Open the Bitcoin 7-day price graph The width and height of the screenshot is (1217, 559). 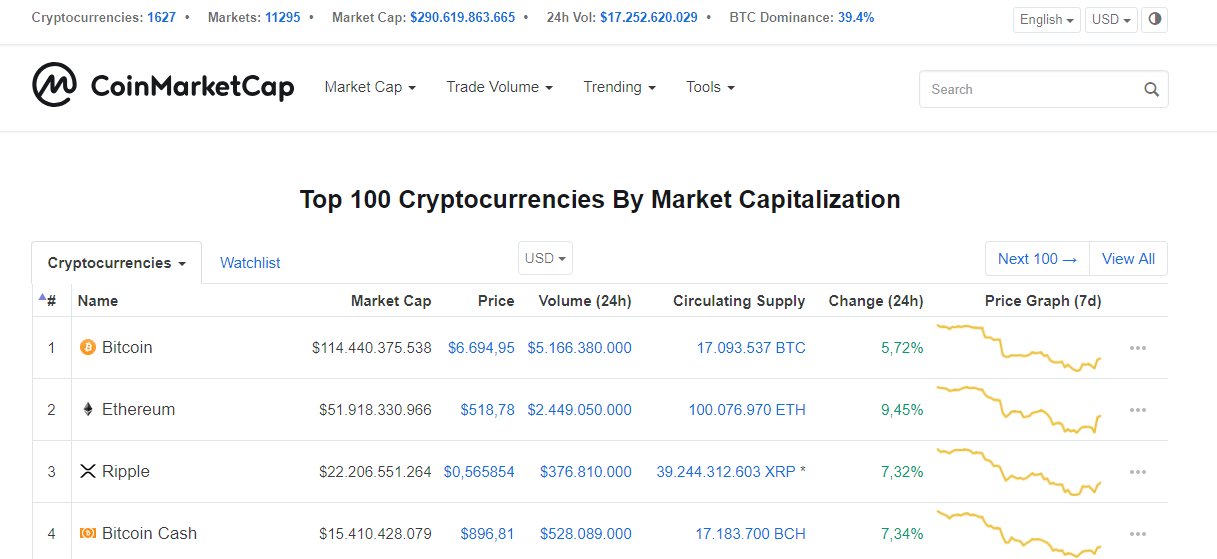(x=1018, y=346)
